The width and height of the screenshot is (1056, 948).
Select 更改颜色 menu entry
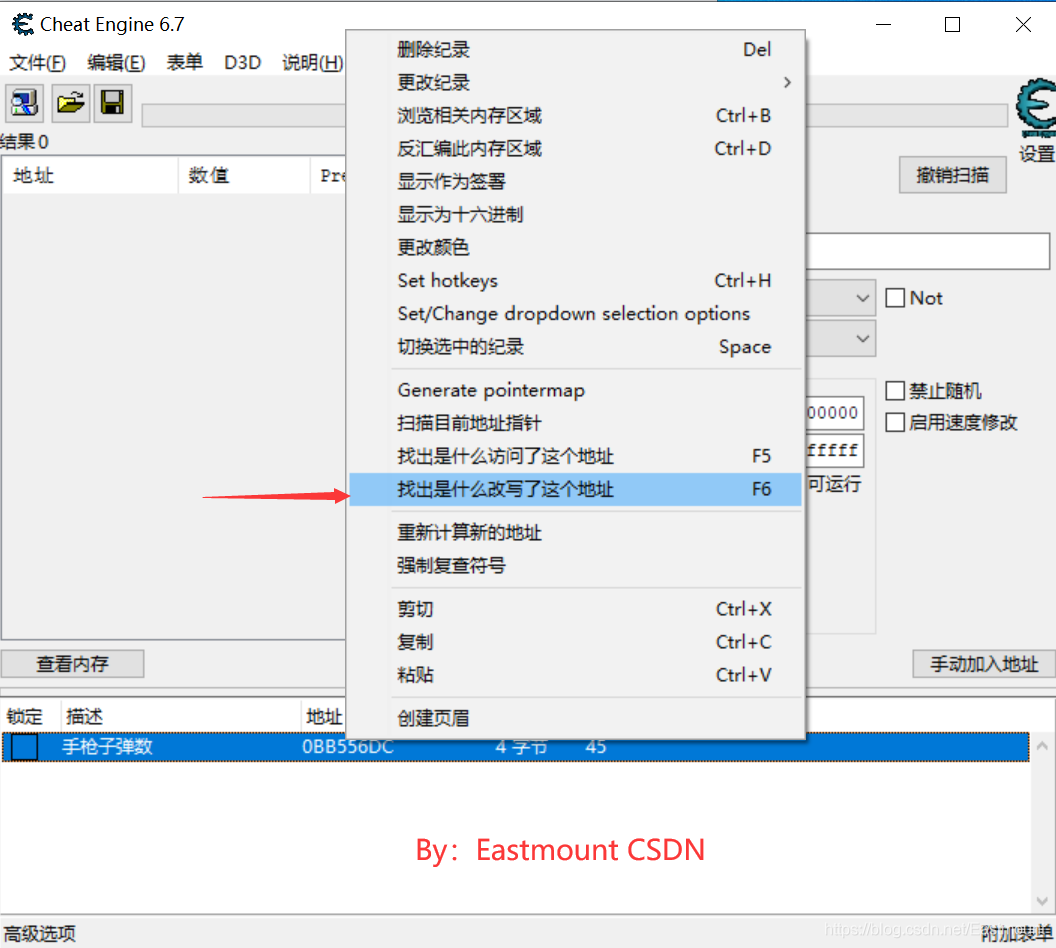coord(576,247)
